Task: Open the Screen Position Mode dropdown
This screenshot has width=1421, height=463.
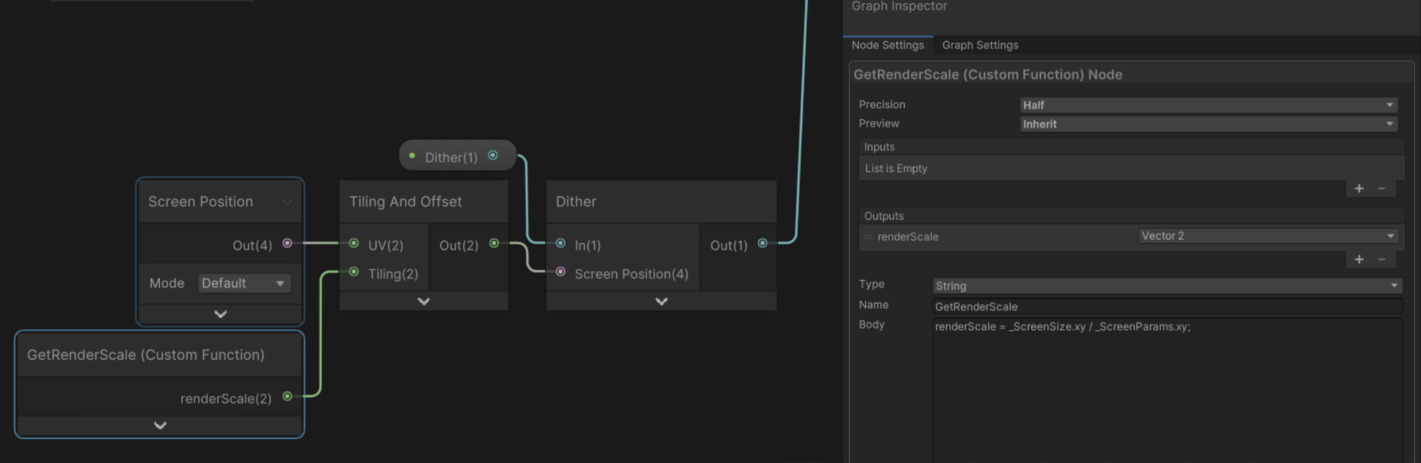Action: point(244,283)
